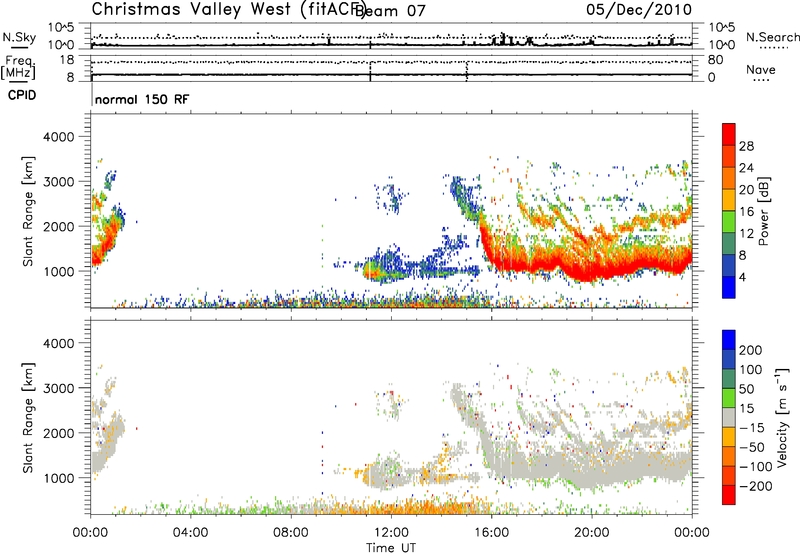Click the "24" power color bar label

point(746,168)
